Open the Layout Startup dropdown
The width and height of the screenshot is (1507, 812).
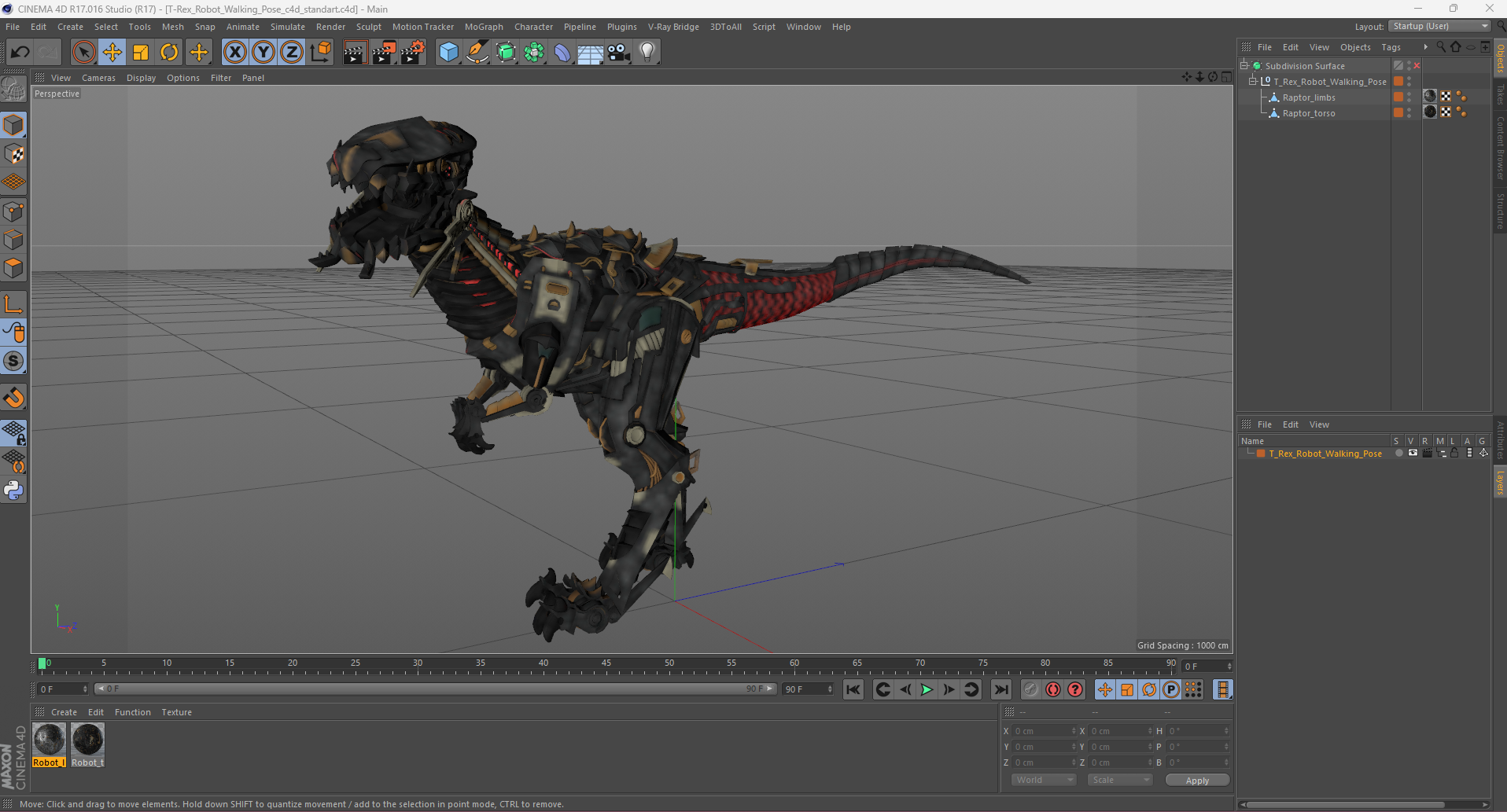click(1440, 27)
